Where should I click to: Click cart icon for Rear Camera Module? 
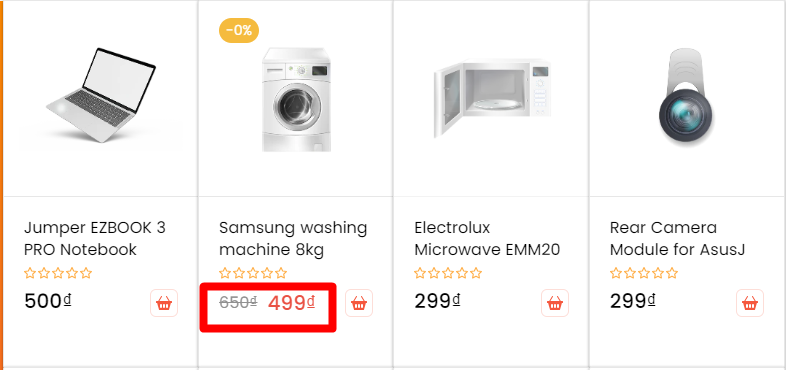[750, 303]
